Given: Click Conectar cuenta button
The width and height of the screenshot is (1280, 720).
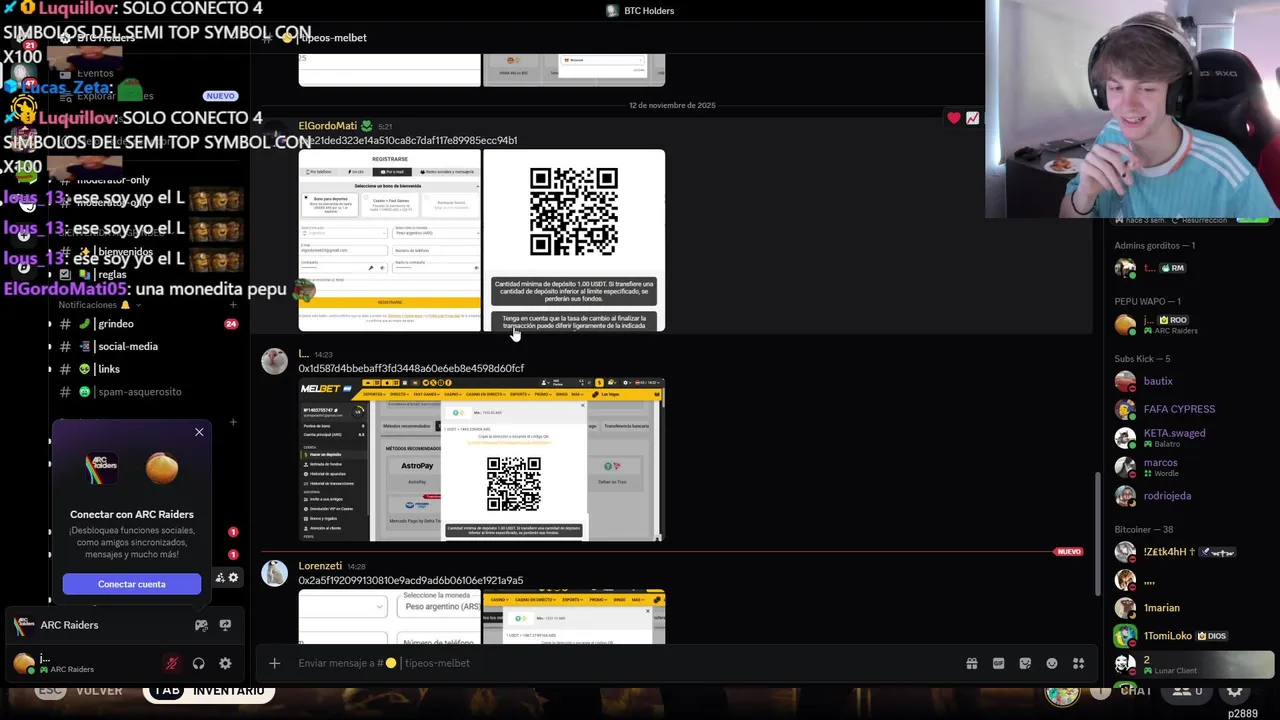Looking at the screenshot, I should 132,584.
